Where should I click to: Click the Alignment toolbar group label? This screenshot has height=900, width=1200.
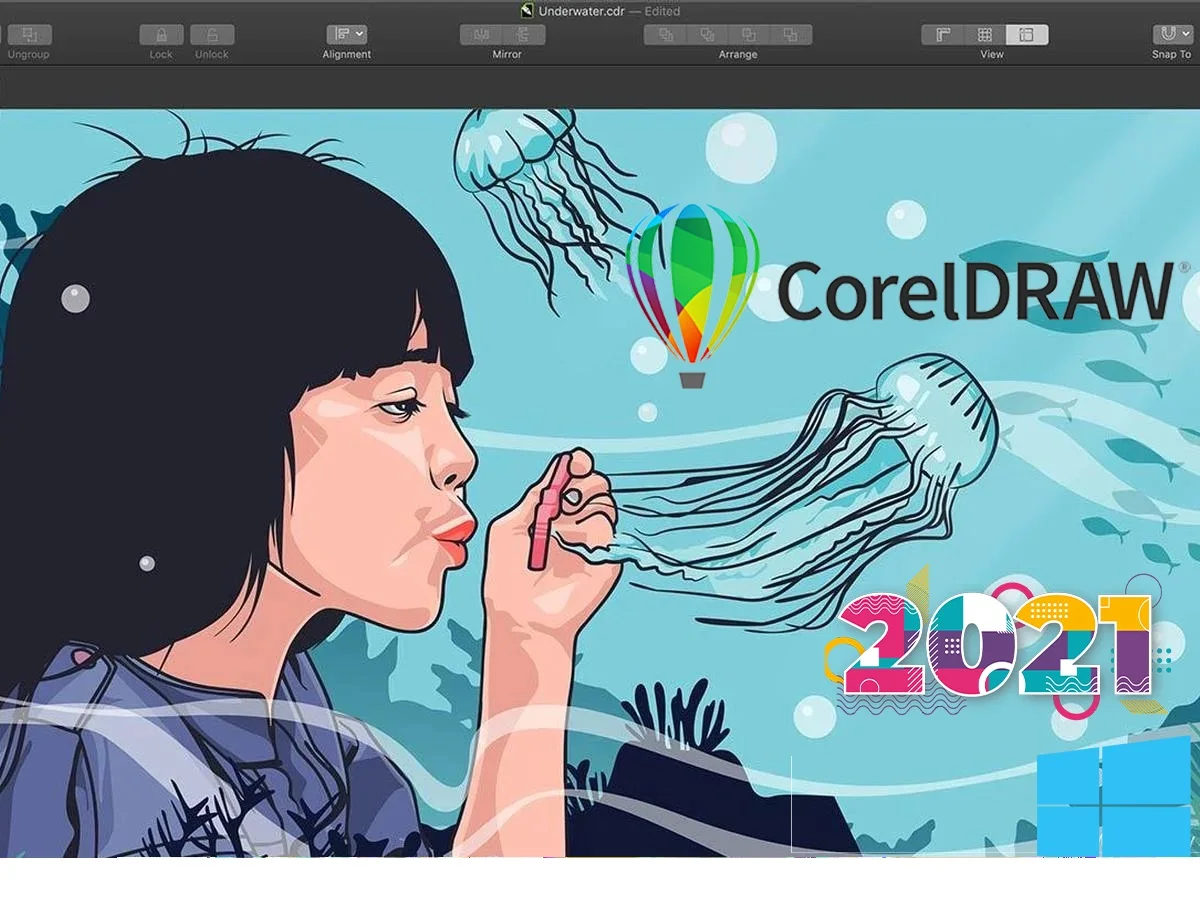click(346, 55)
